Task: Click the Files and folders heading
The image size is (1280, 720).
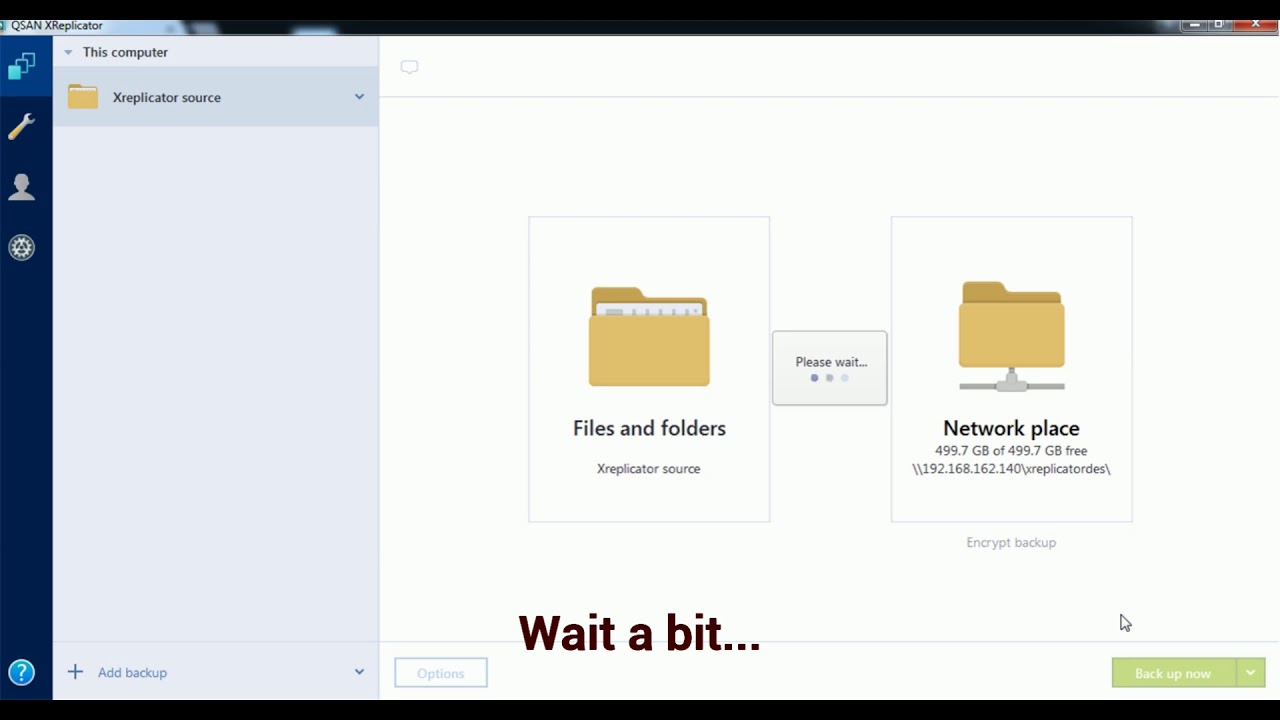Action: [x=649, y=428]
